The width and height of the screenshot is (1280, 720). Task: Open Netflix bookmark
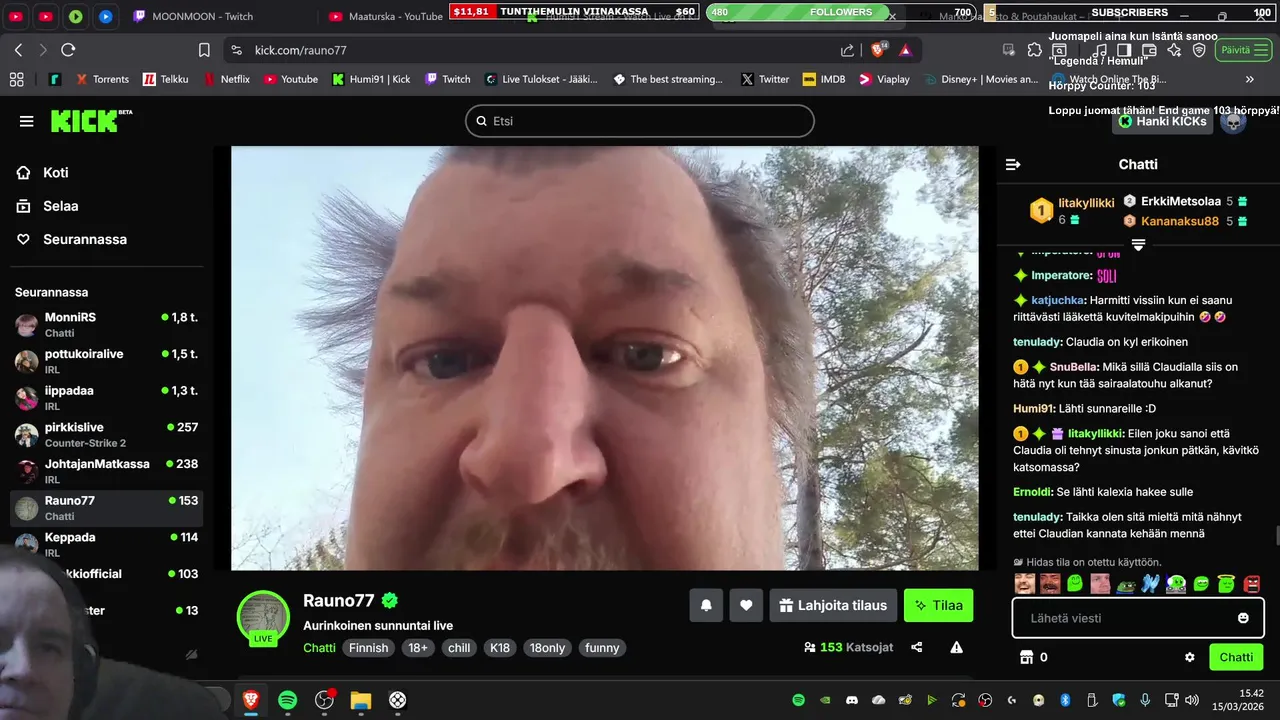click(227, 79)
